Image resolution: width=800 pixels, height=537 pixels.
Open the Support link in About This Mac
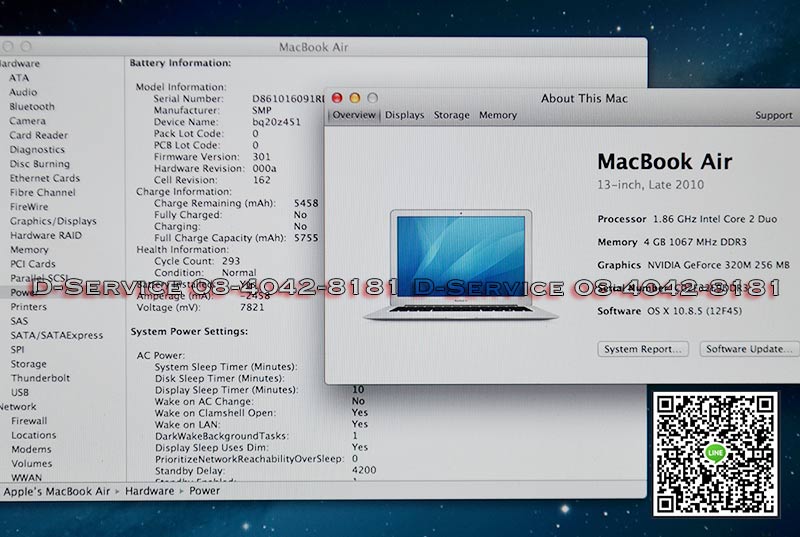(773, 115)
